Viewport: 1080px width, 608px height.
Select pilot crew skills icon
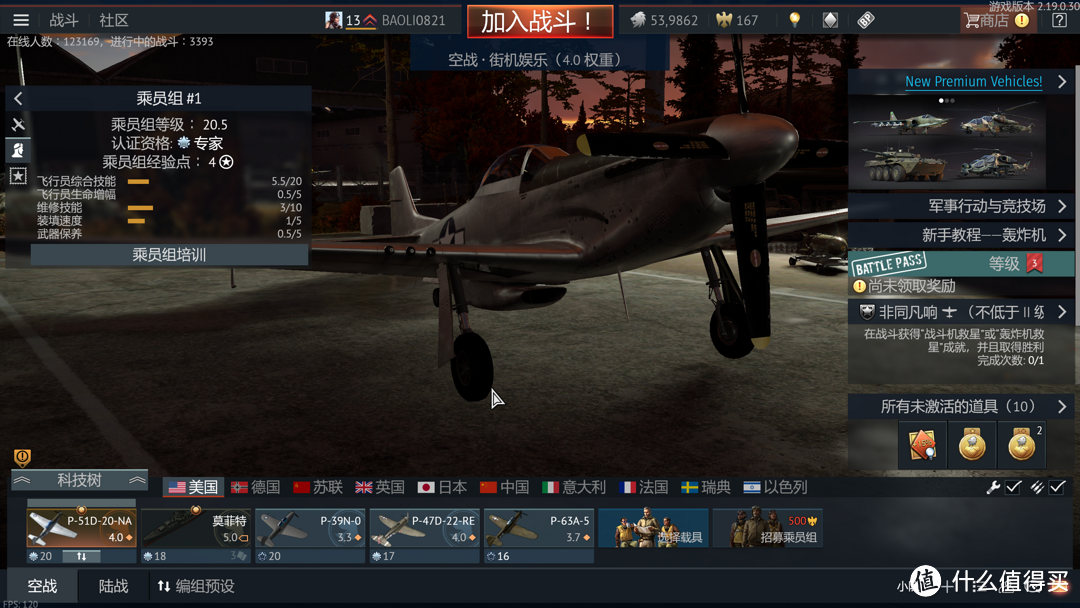click(18, 150)
